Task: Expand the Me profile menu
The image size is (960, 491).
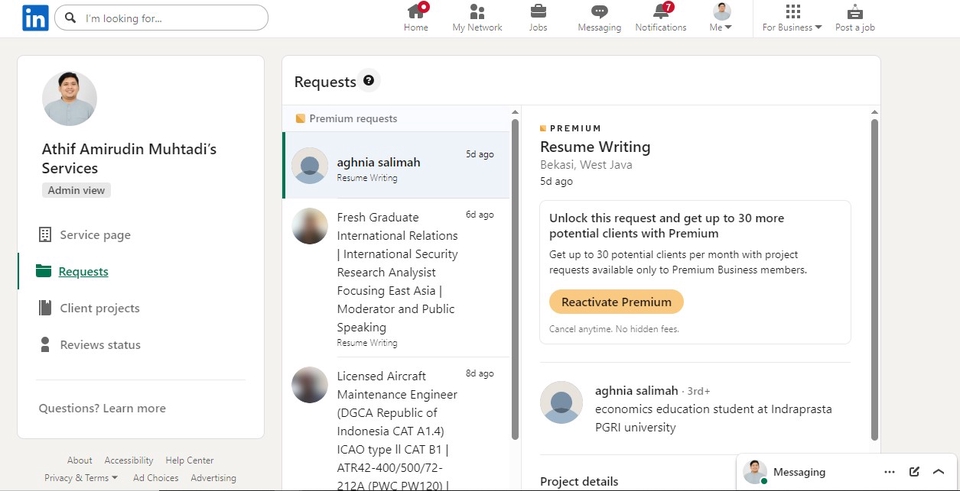Action: [722, 18]
